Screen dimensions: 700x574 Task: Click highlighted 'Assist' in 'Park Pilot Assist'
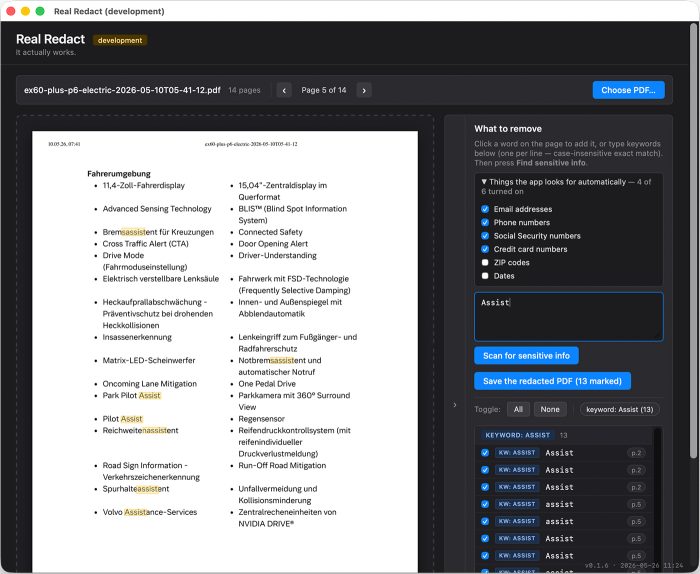pyautogui.click(x=150, y=395)
